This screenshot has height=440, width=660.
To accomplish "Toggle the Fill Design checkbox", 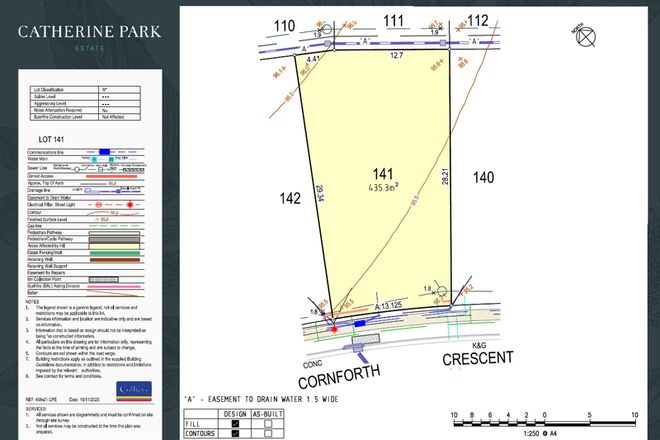I will [x=234, y=423].
